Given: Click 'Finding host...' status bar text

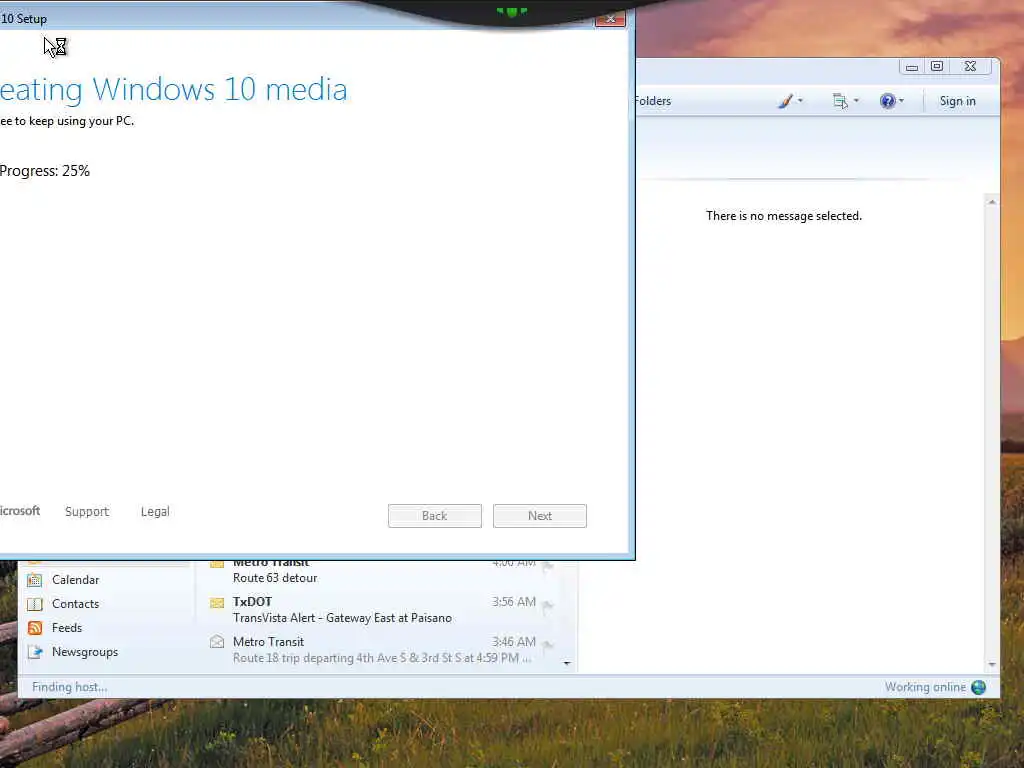Looking at the screenshot, I should (x=69, y=687).
